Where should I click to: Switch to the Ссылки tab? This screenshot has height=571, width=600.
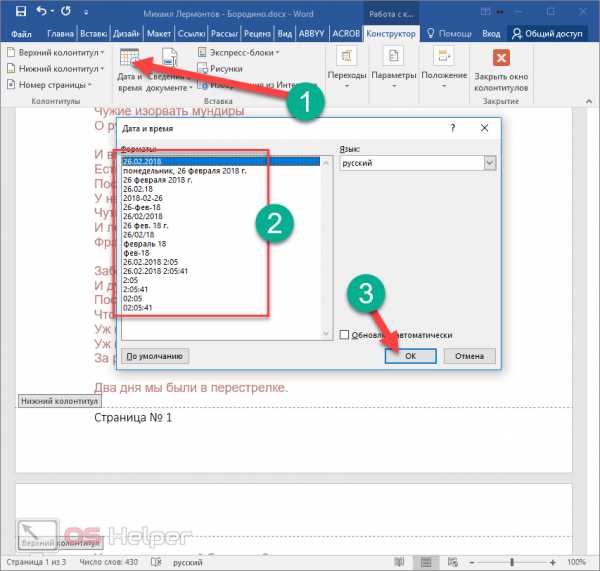point(191,34)
